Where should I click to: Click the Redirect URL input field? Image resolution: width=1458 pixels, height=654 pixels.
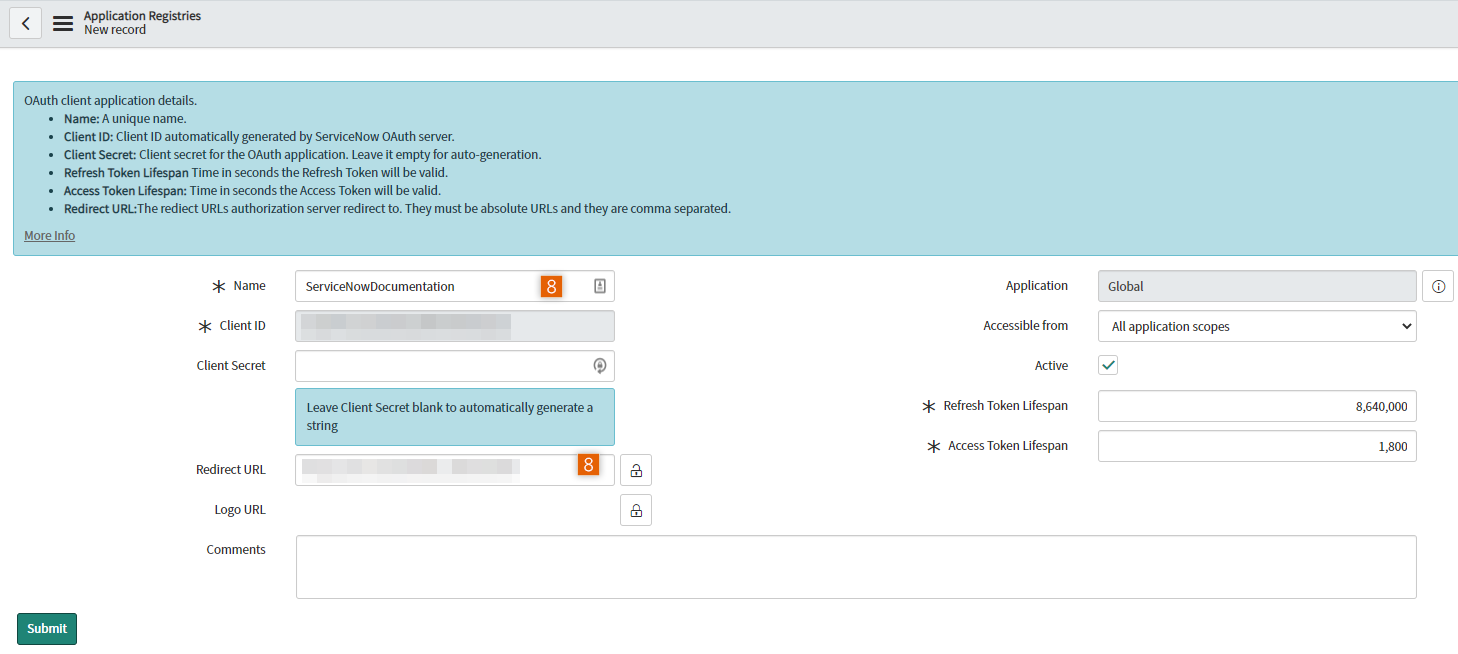[455, 470]
